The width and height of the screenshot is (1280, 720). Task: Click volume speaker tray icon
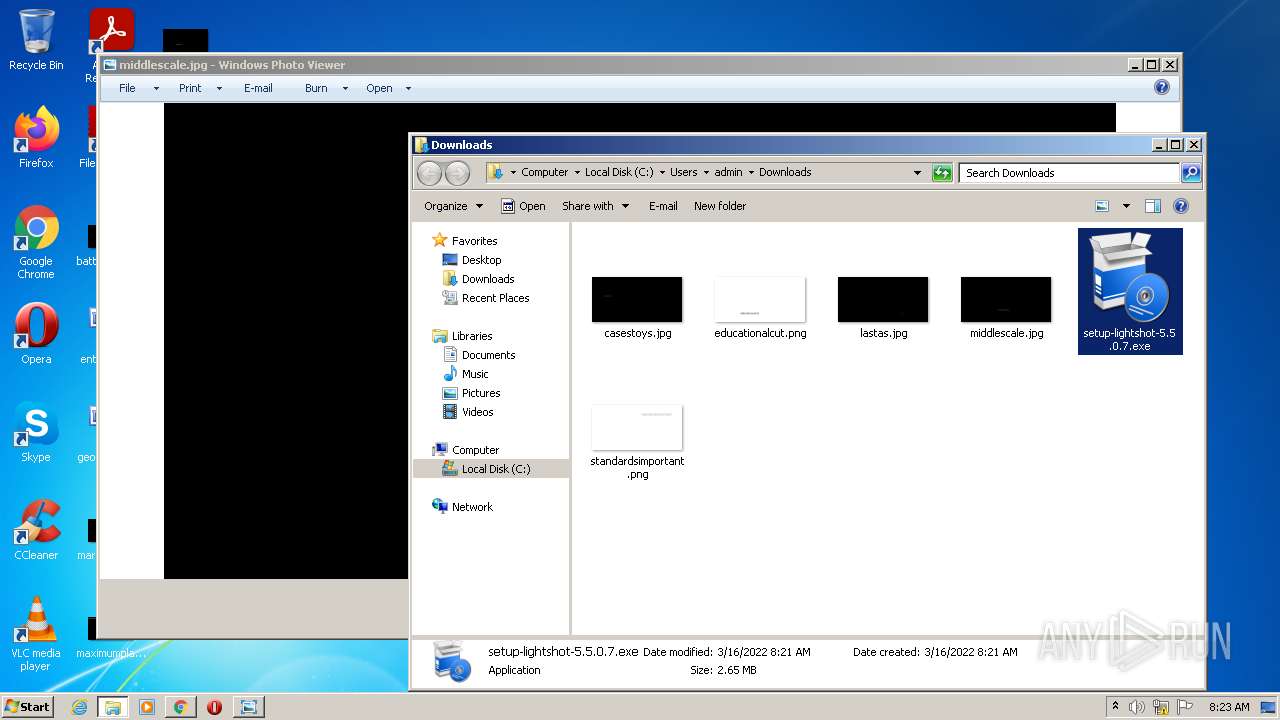(x=1136, y=707)
